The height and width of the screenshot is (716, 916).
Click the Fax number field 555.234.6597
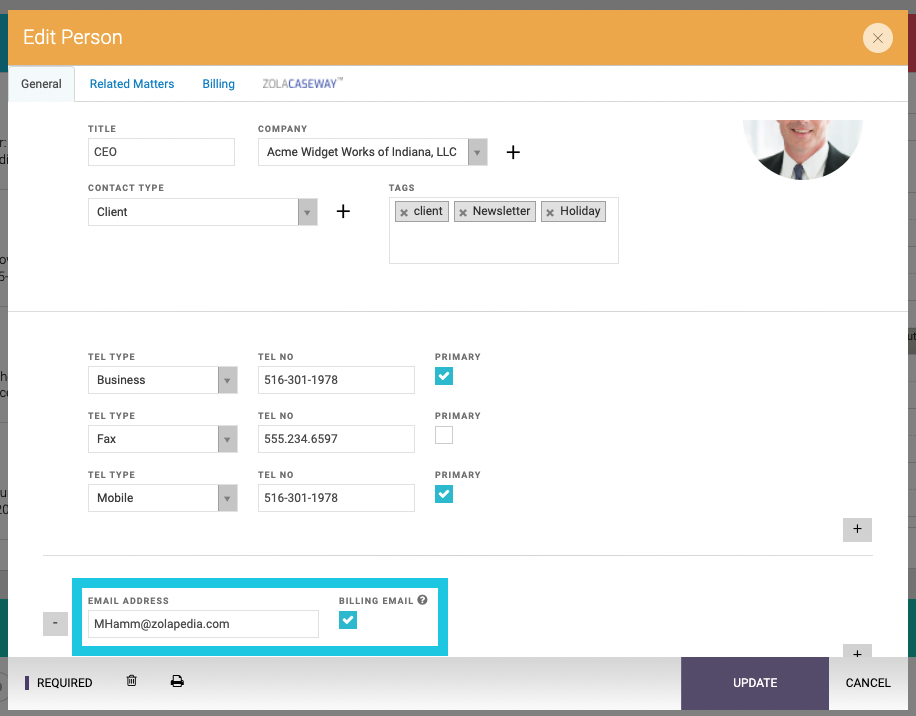coord(336,439)
